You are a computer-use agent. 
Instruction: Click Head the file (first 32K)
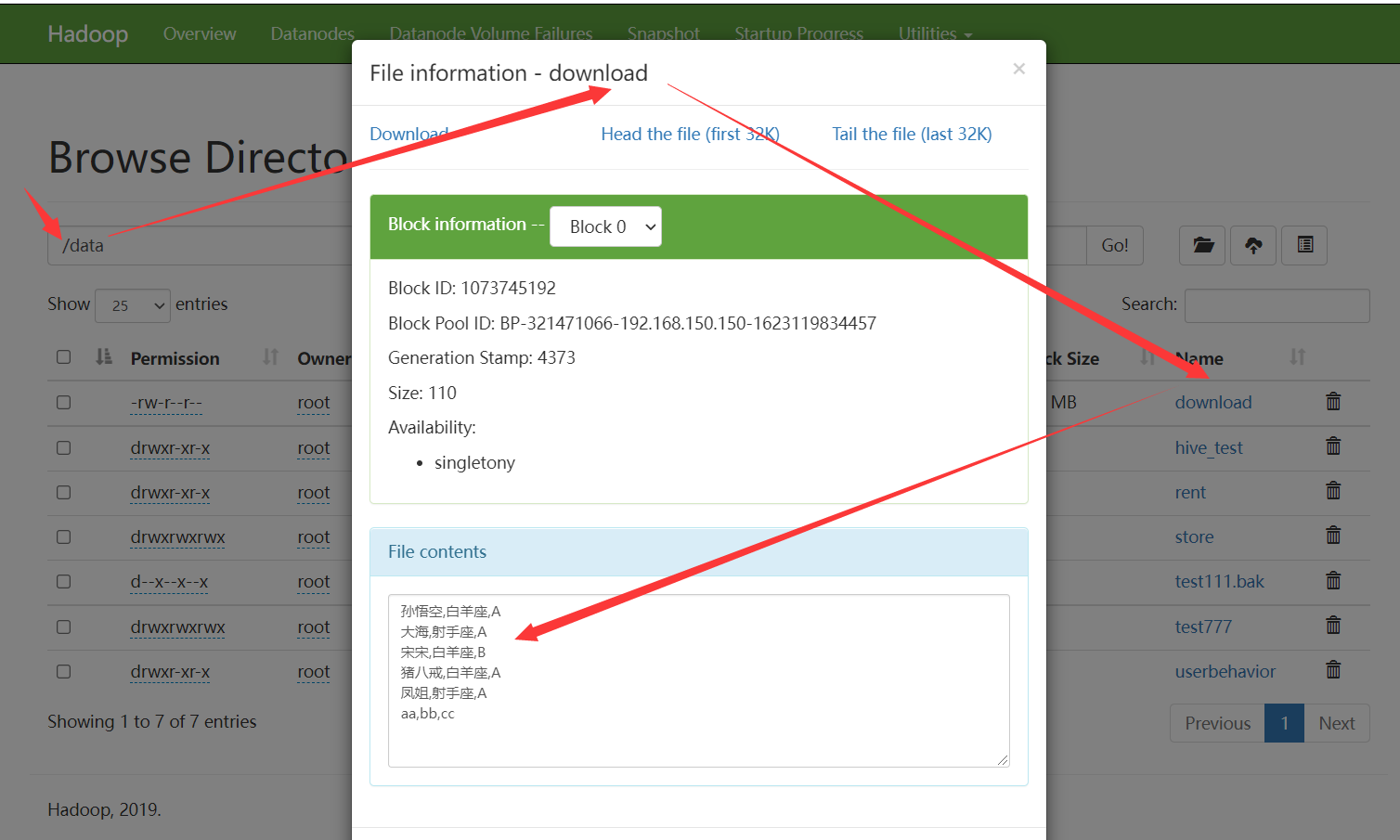click(690, 134)
